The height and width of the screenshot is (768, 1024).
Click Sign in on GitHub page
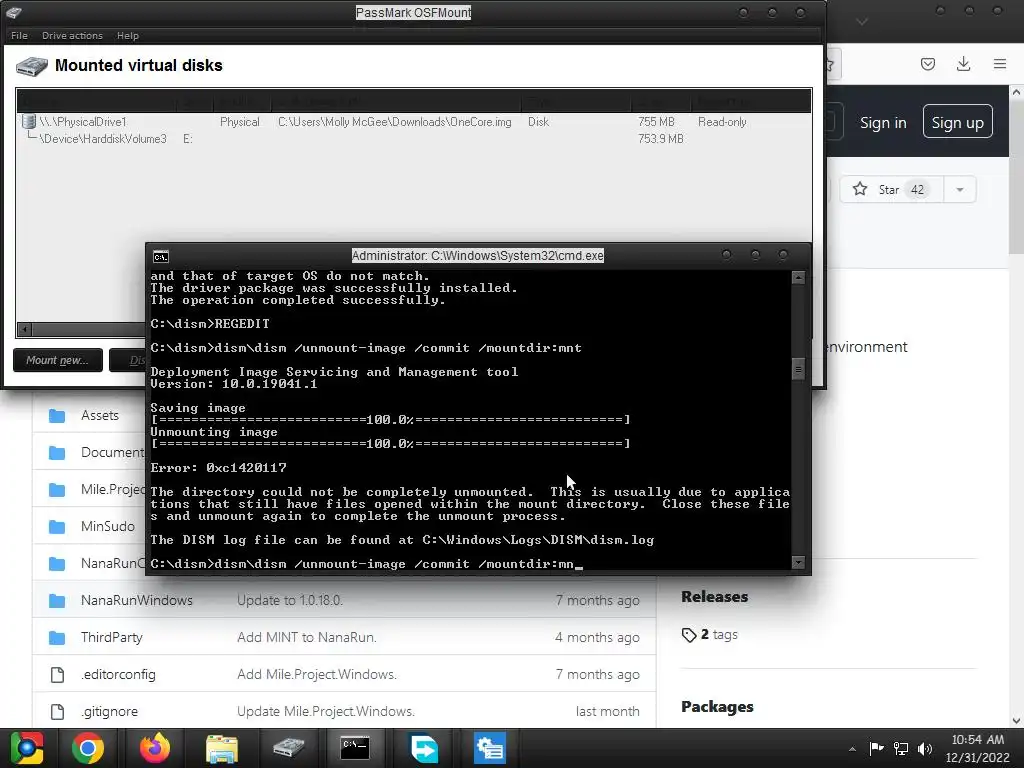click(x=883, y=123)
